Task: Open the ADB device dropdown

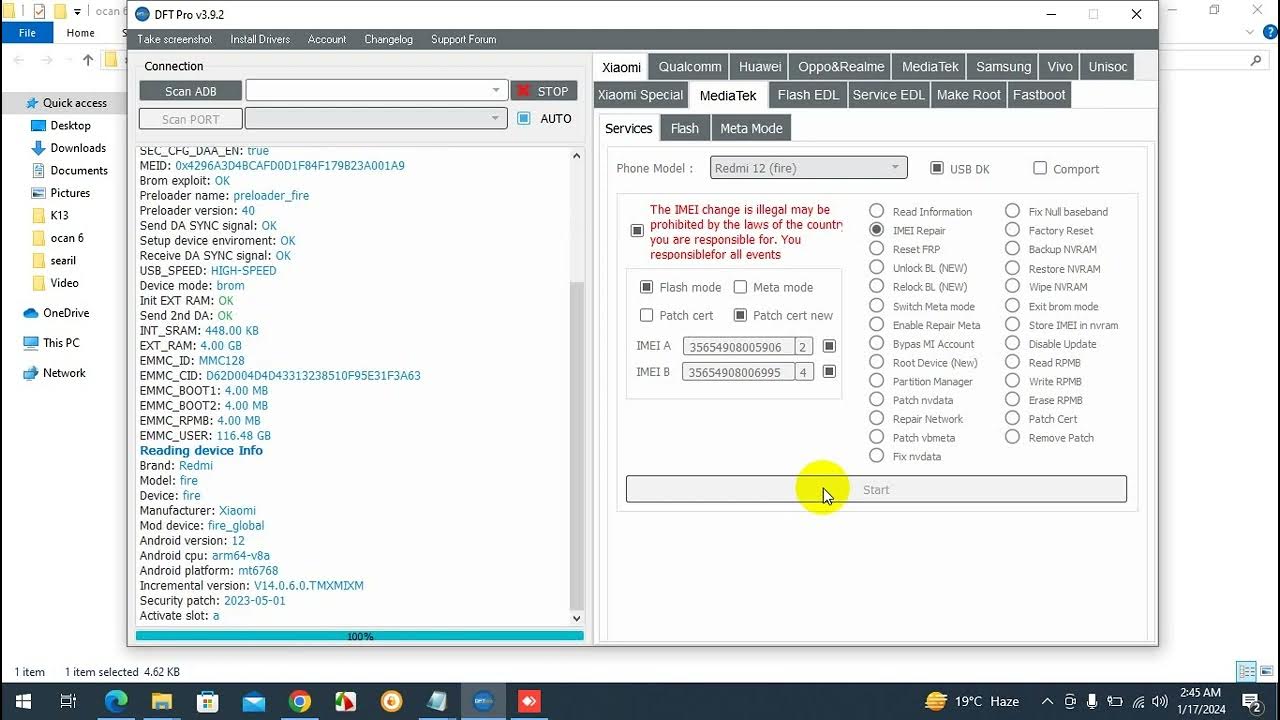Action: click(x=377, y=91)
